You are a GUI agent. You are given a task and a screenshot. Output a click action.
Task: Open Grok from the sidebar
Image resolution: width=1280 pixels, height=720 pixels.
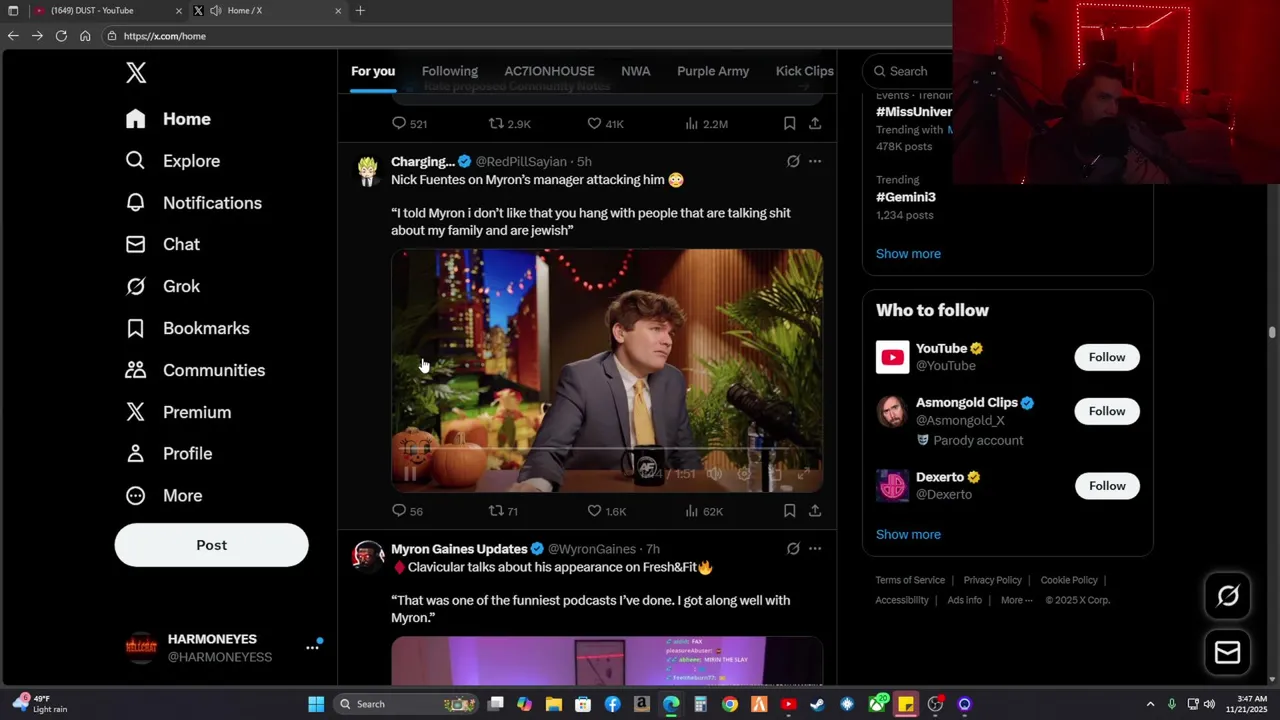coord(162,286)
